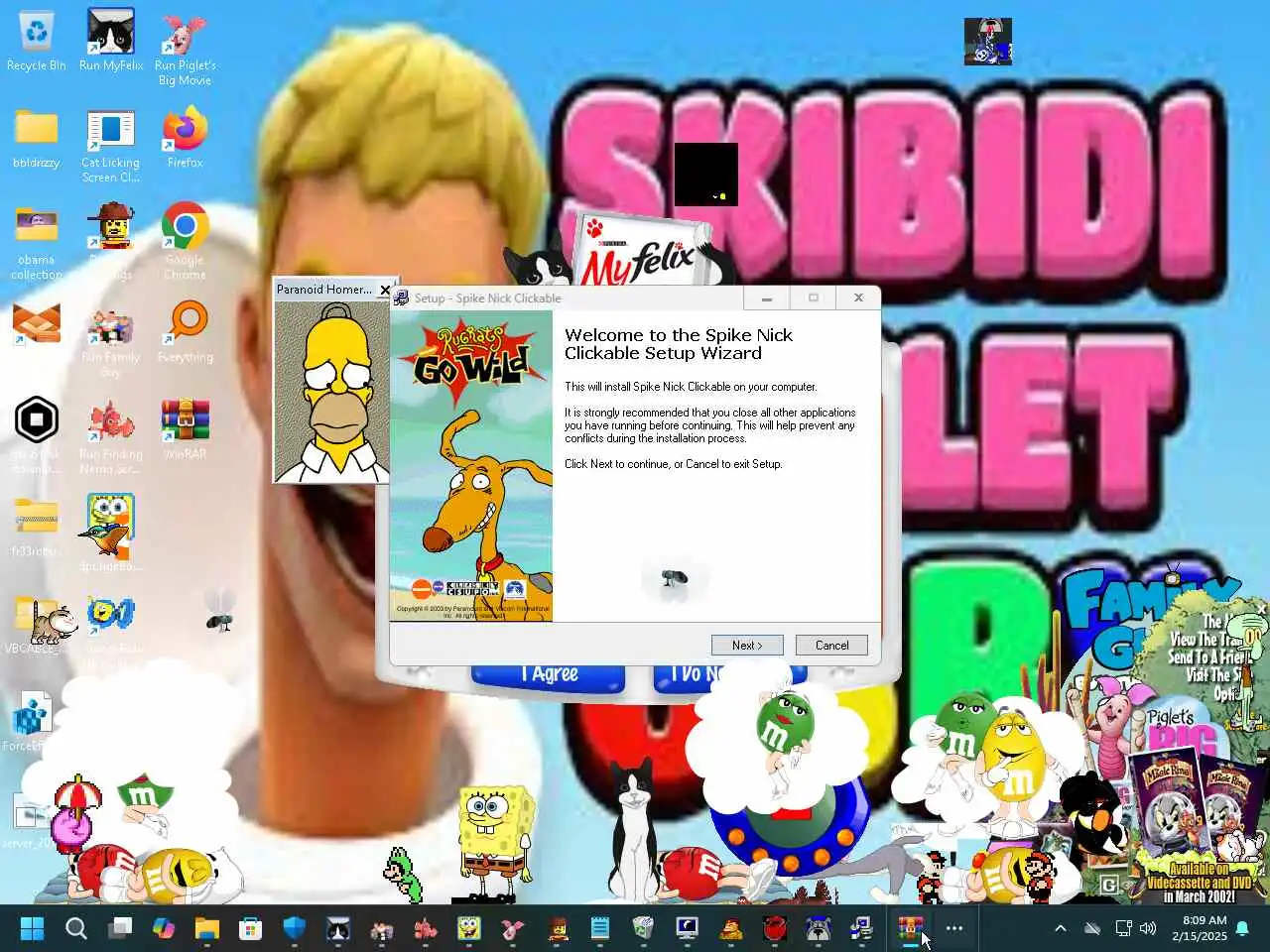Open the volume control tray icon
The width and height of the screenshot is (1270, 952).
[1148, 928]
